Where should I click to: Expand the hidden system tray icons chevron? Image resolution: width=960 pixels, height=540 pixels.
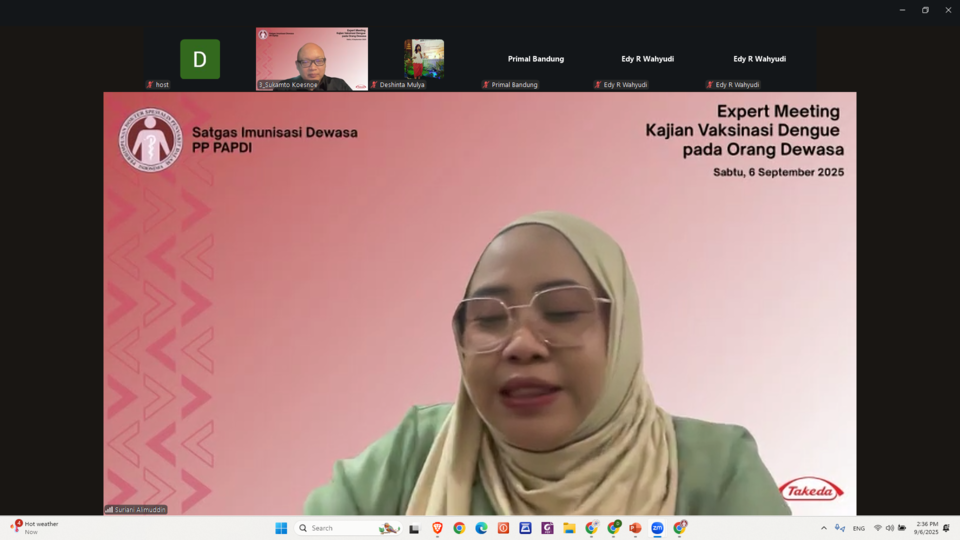pos(824,528)
